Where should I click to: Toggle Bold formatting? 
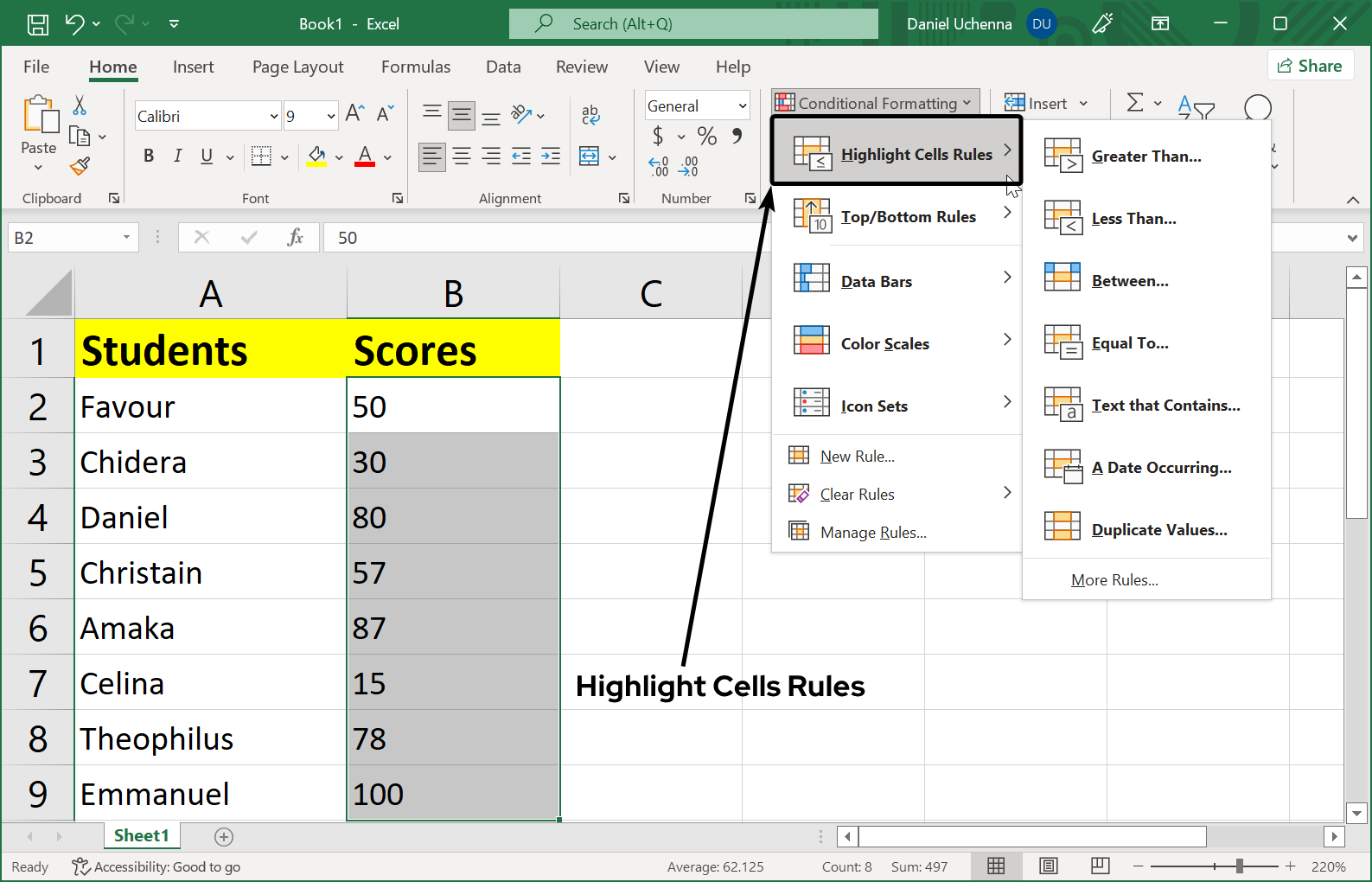149,156
